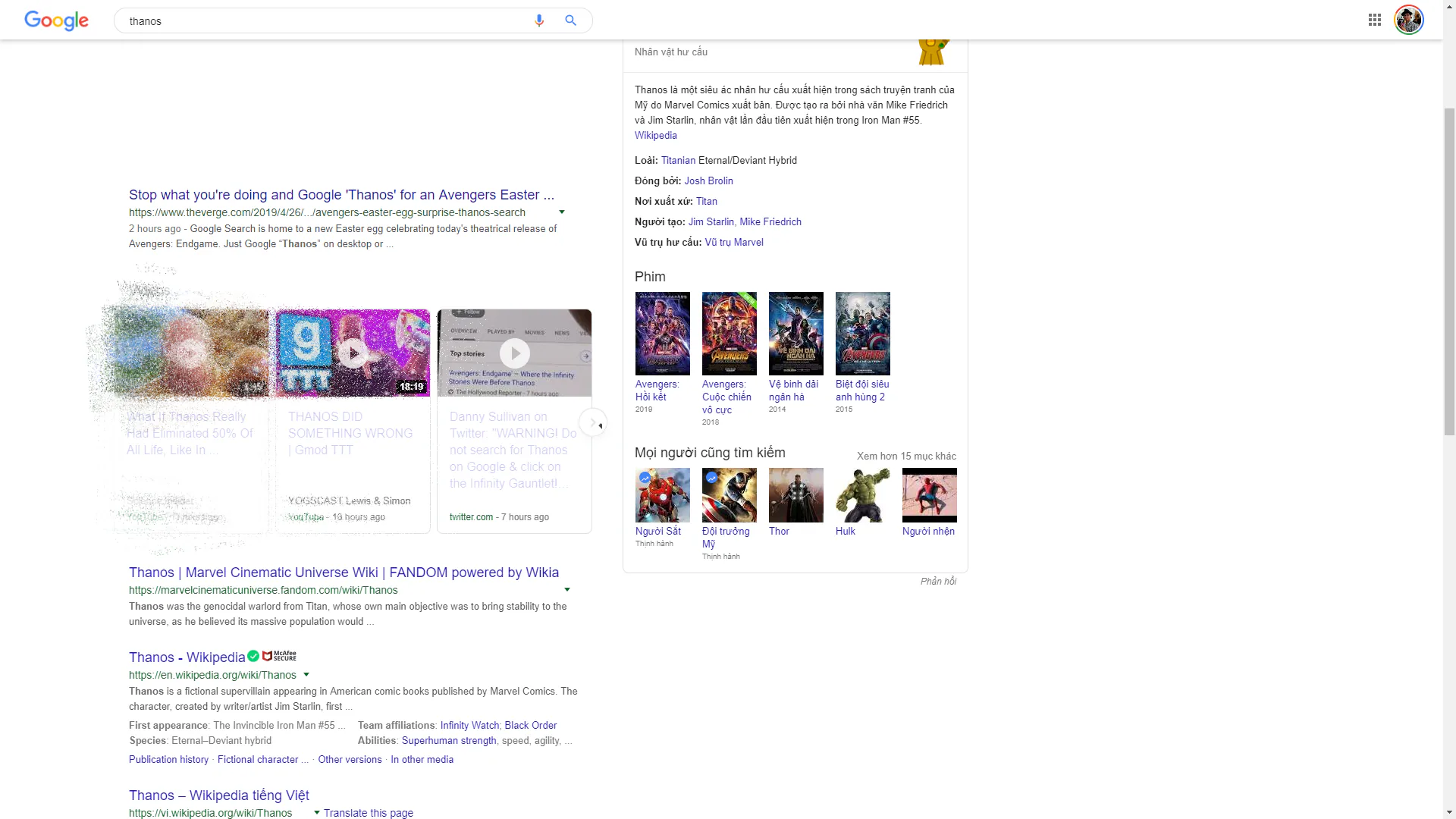Open Vệ binh dải ngân hà poster
Image resolution: width=1456 pixels, height=819 pixels.
796,334
